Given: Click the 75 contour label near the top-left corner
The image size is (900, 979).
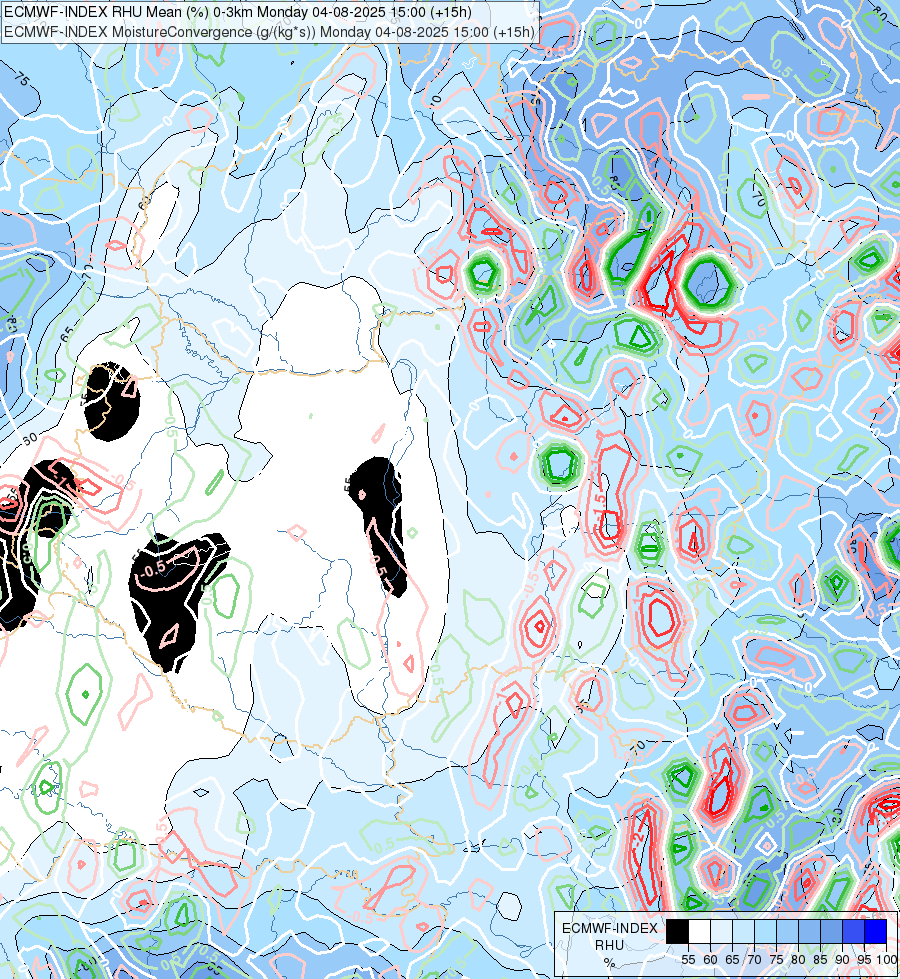Looking at the screenshot, I should 21,81.
